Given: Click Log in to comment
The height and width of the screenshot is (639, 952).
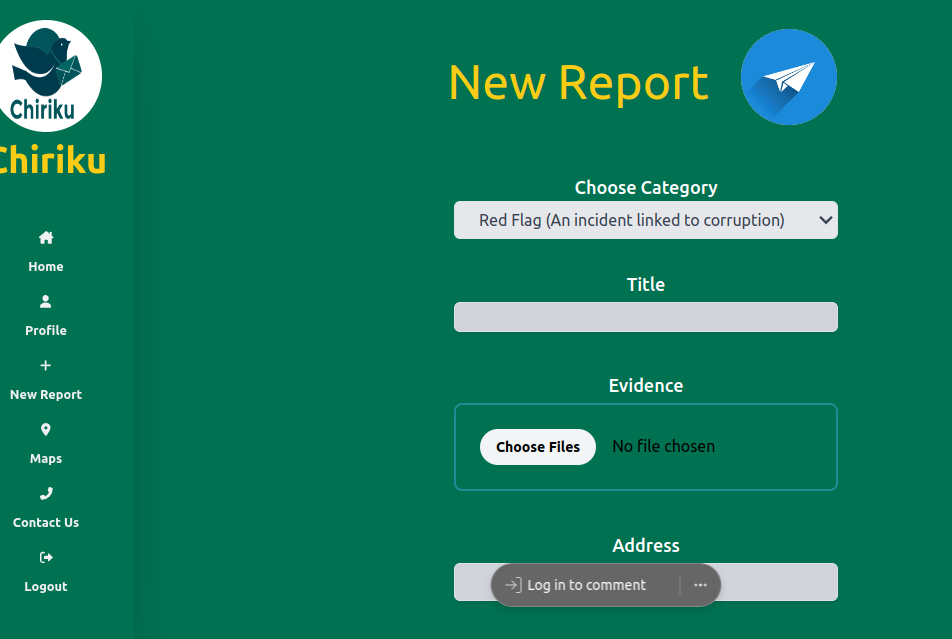Looking at the screenshot, I should point(586,585).
